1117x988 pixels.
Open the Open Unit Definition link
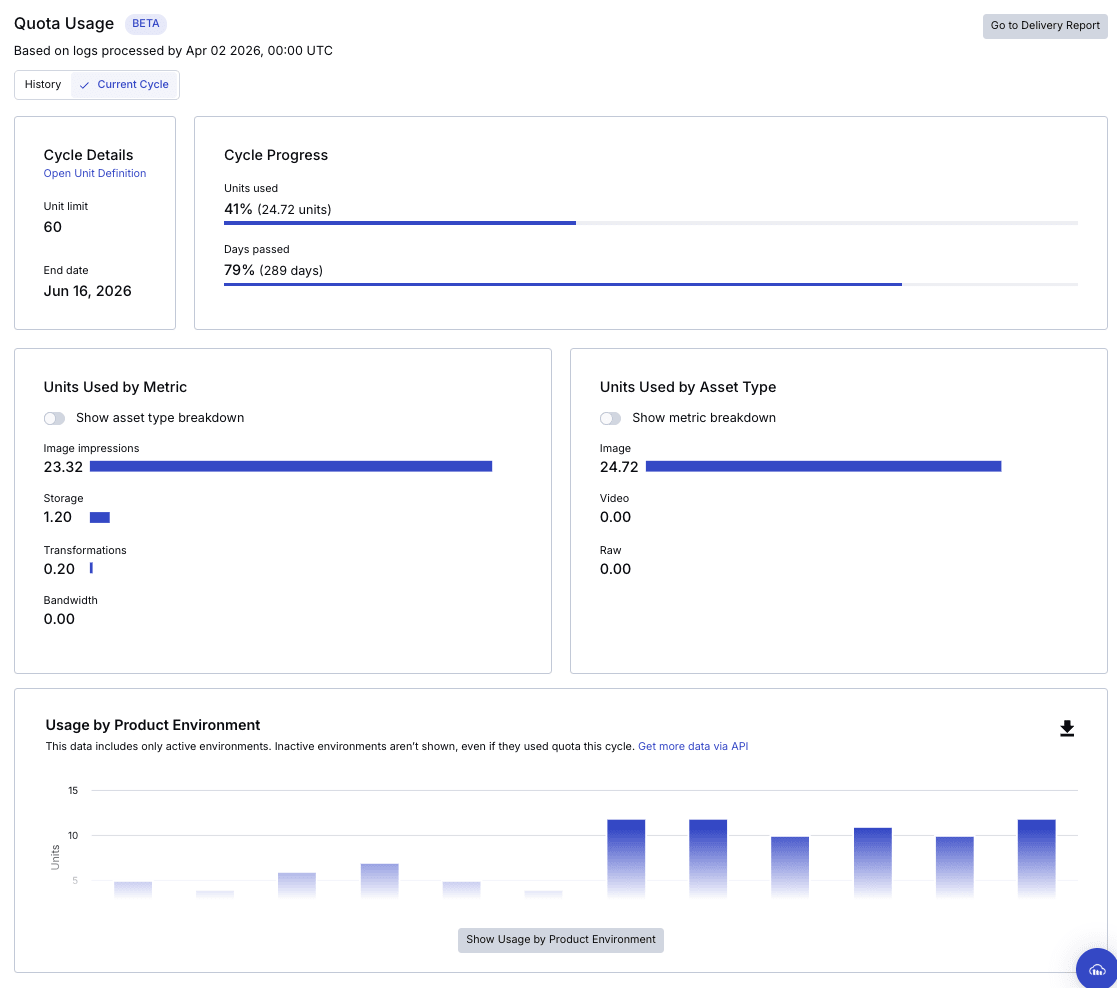[95, 174]
